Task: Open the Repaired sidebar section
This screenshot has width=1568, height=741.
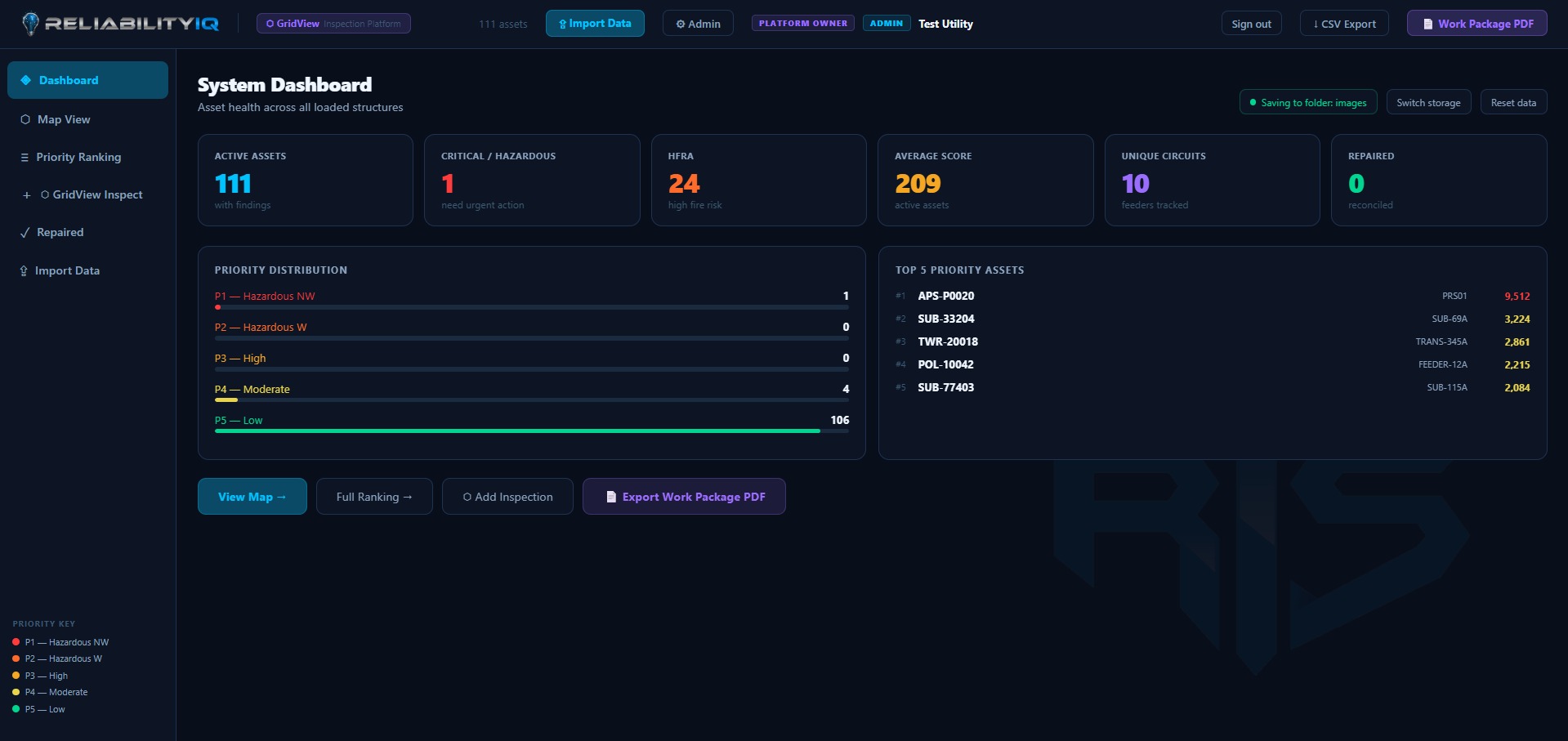Action: tap(87, 232)
